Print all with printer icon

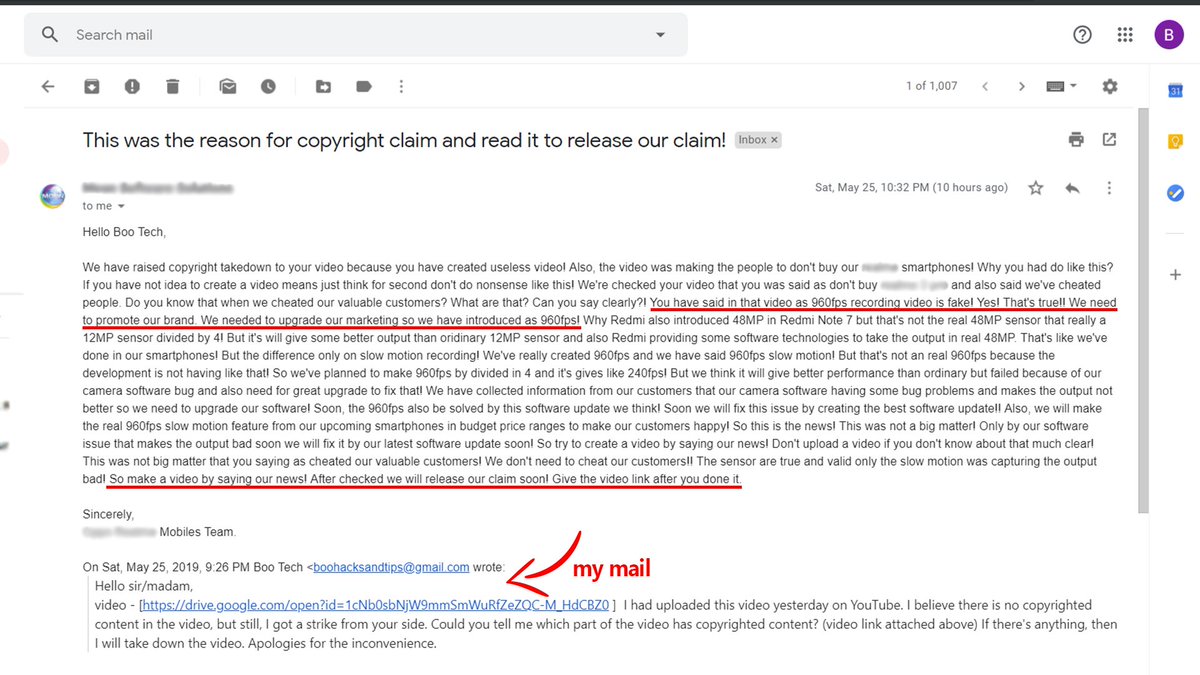(x=1076, y=140)
